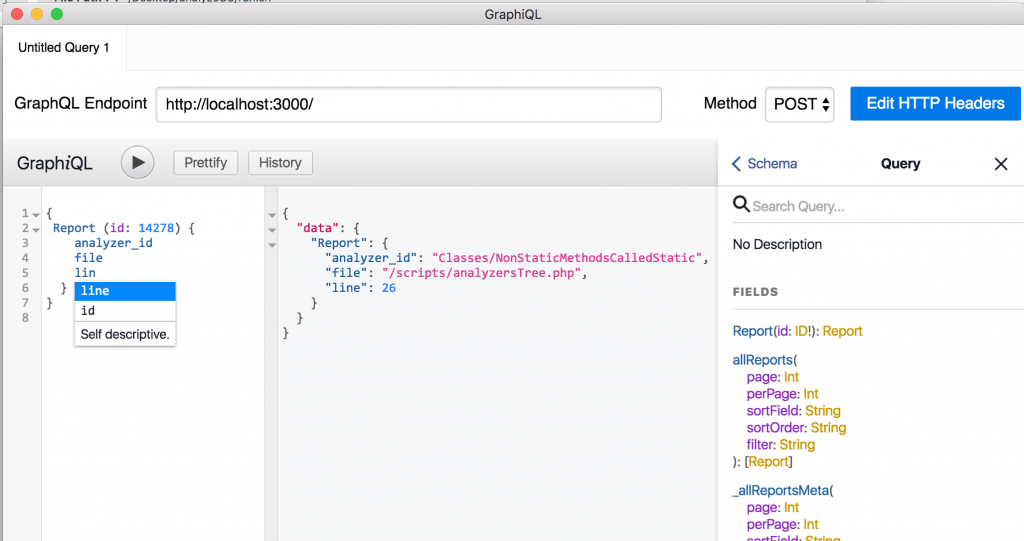Image resolution: width=1024 pixels, height=541 pixels.
Task: Open the allReports field documentation
Action: [x=762, y=360]
